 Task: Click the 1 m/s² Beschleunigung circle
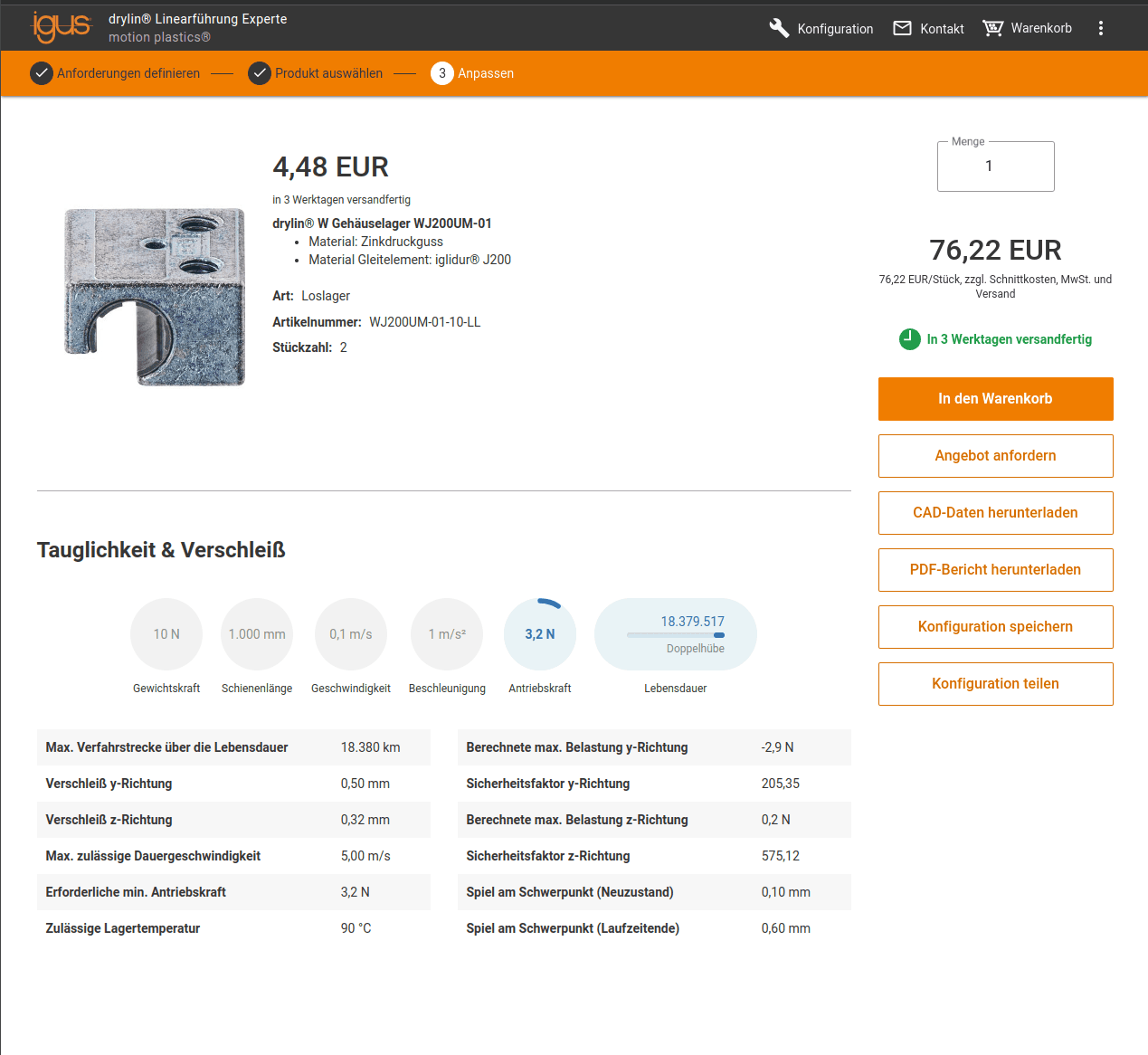(x=447, y=634)
